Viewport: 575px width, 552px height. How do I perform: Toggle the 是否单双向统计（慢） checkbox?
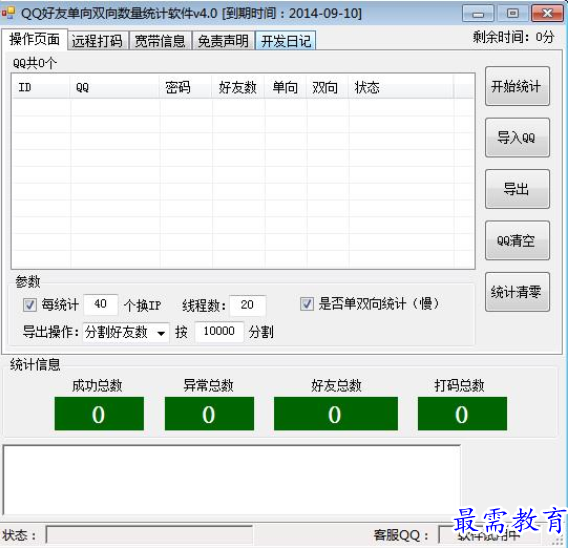click(307, 304)
